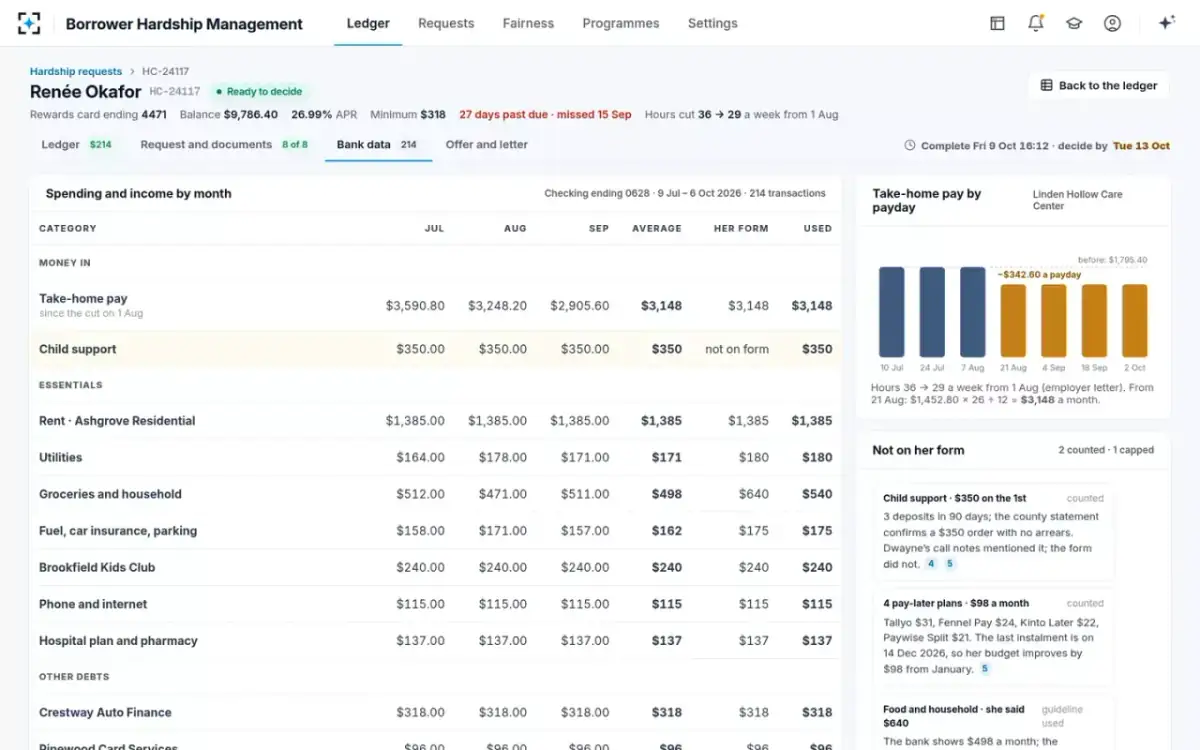This screenshot has height=750, width=1200.
Task: Open the graduation cap training icon
Action: coord(1074,23)
